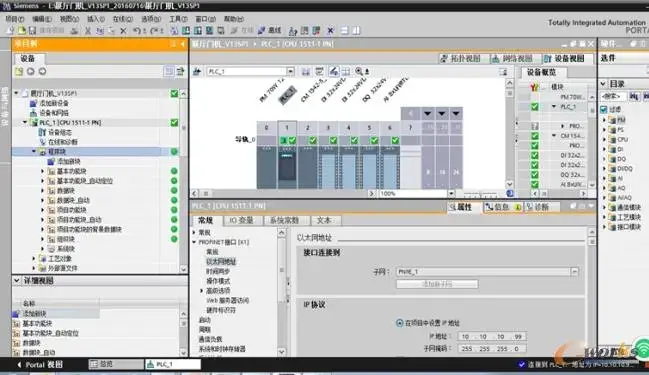
Task: Click the upload from device icon
Action: [198, 31]
